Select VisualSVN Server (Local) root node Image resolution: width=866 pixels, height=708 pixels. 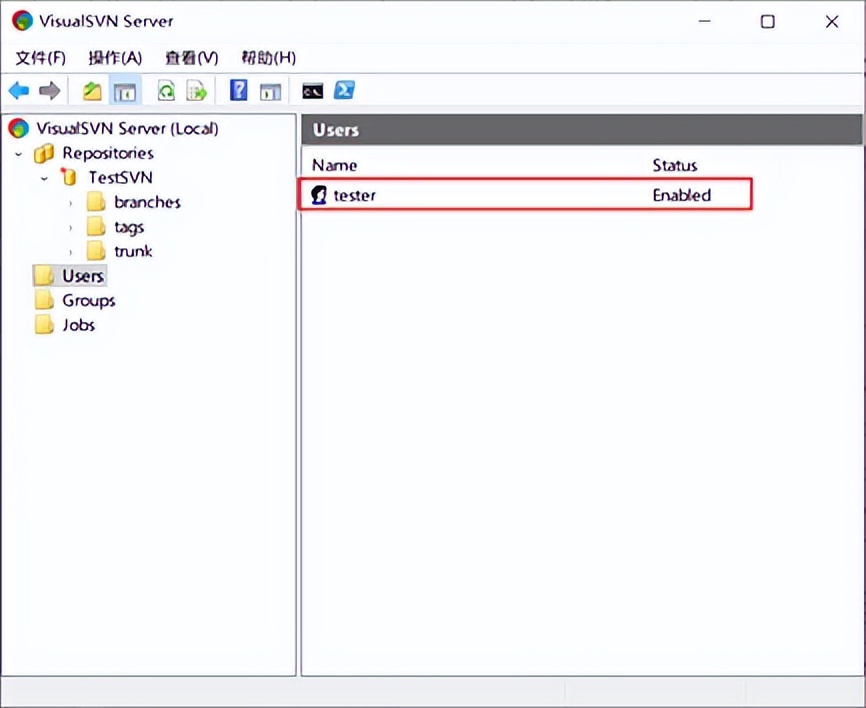(127, 128)
